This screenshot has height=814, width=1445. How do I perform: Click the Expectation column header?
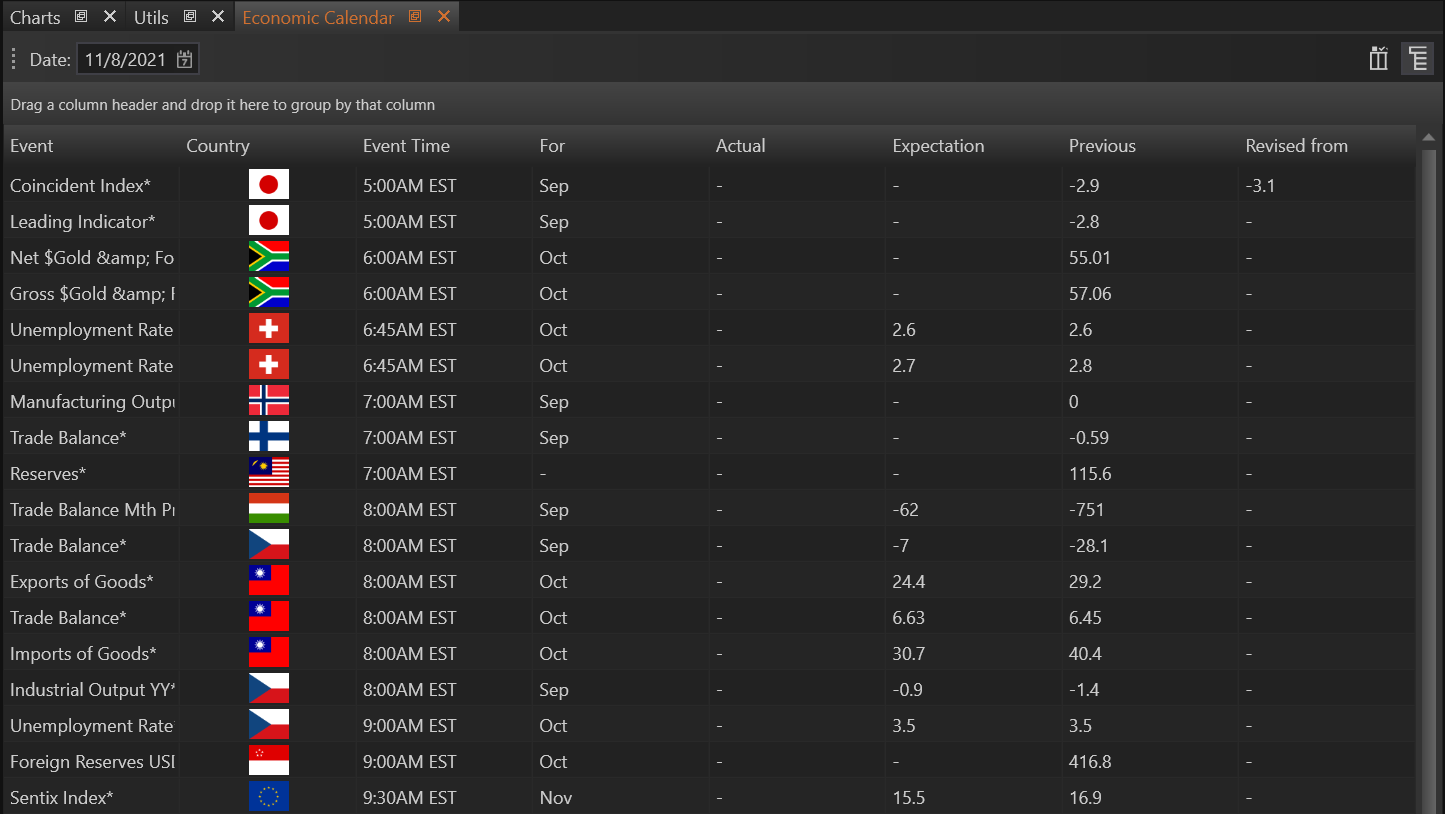938,146
